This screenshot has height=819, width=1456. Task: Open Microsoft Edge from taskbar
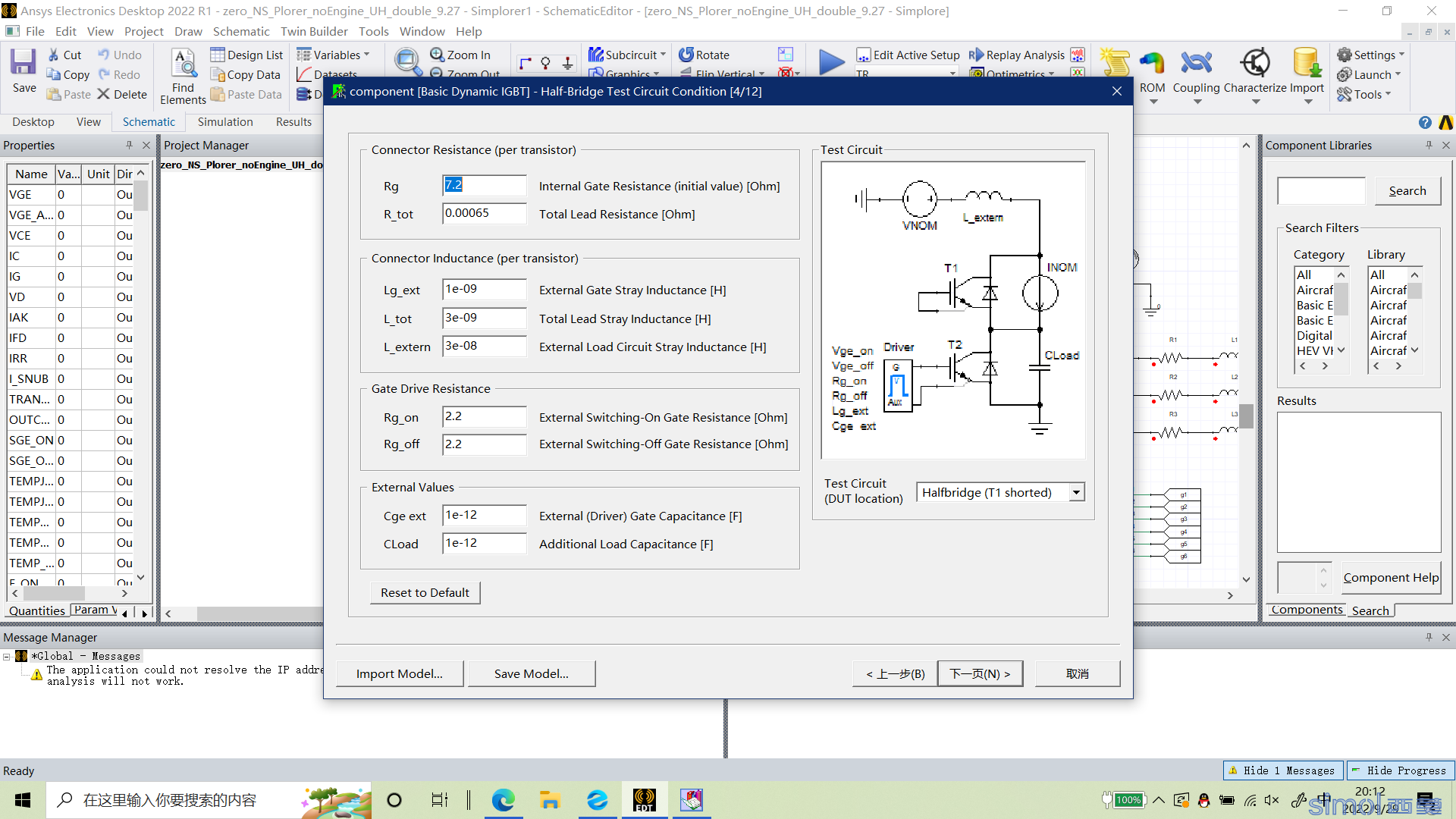click(x=503, y=799)
